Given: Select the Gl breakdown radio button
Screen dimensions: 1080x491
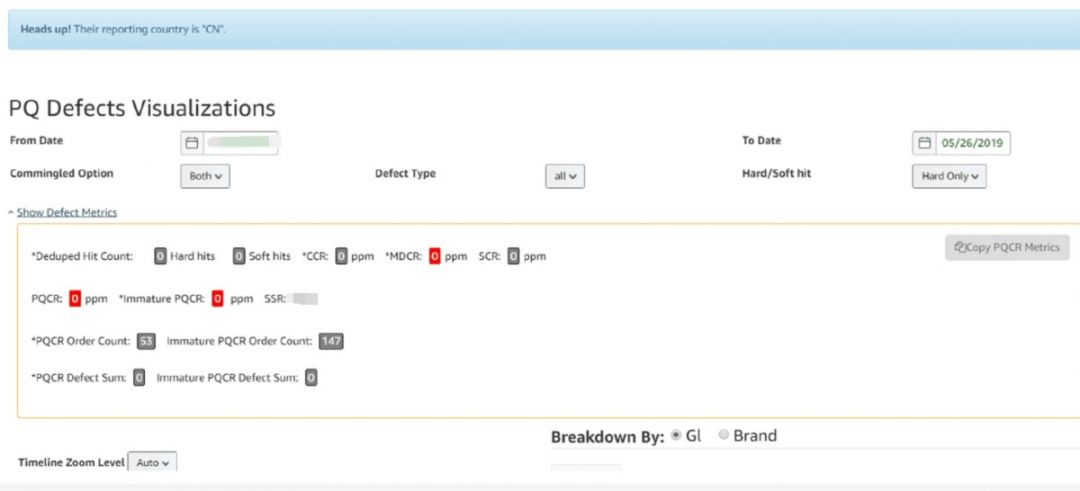Looking at the screenshot, I should click(x=676, y=435).
